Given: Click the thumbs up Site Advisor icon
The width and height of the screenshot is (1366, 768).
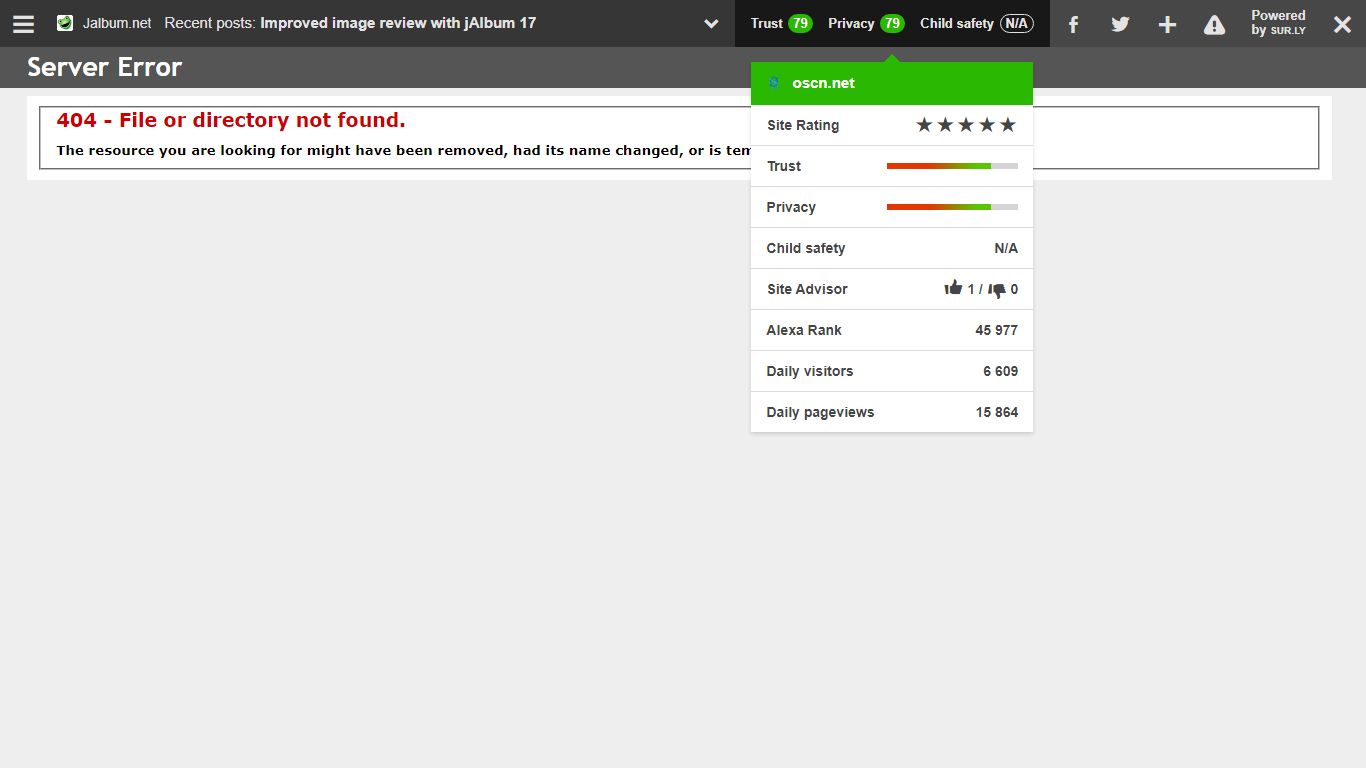Looking at the screenshot, I should click(x=953, y=288).
